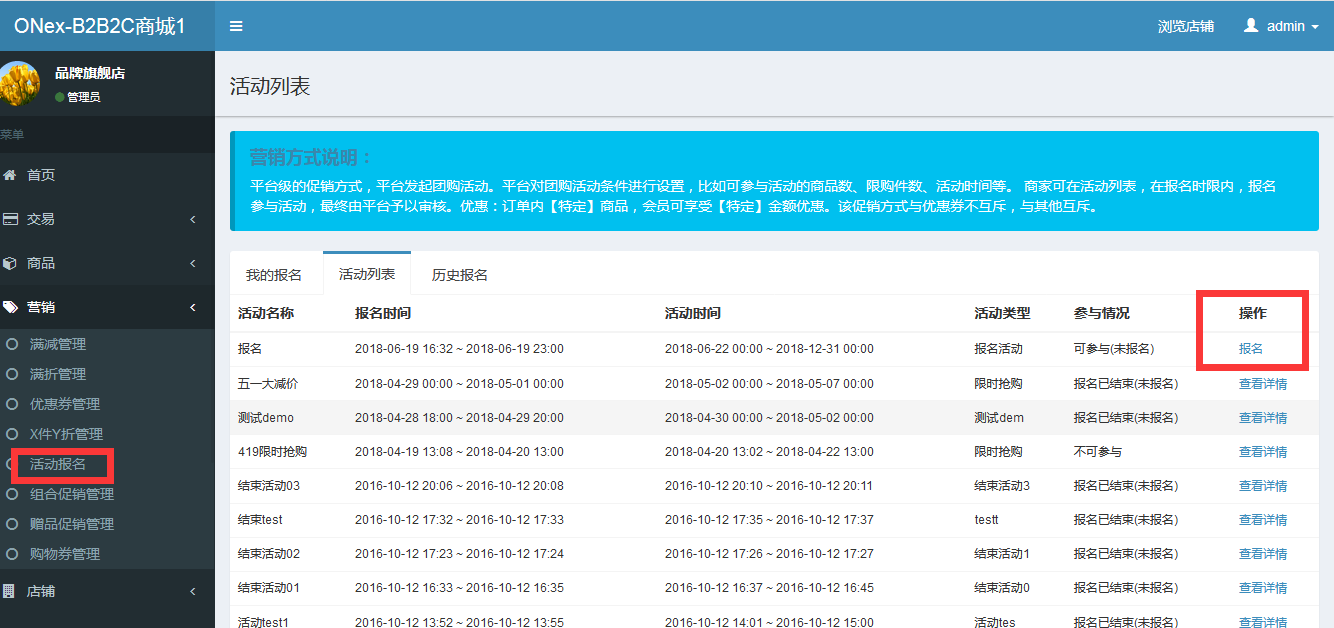
Task: Click the home icon next to 首页
Action: (10, 175)
